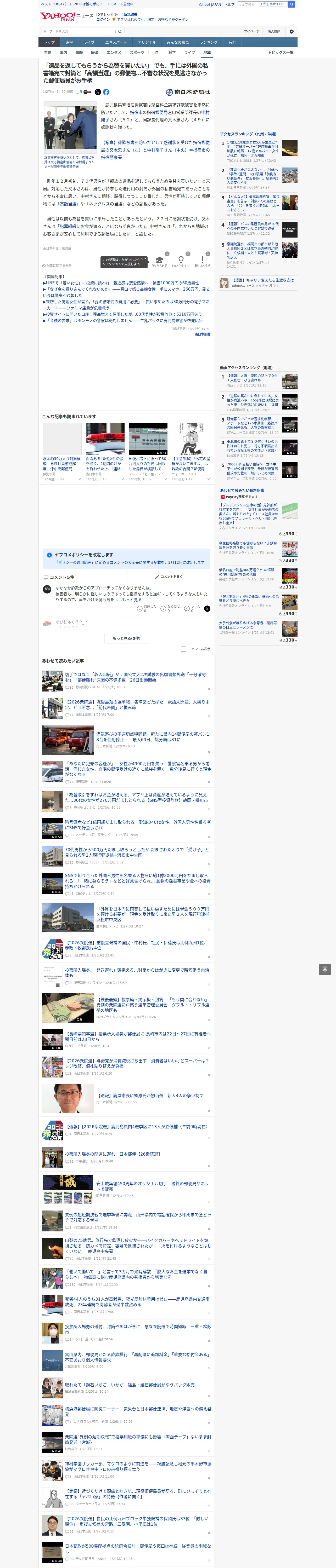Open the キャリア変えたら生涯収入は ad link

pyautogui.click(x=263, y=281)
